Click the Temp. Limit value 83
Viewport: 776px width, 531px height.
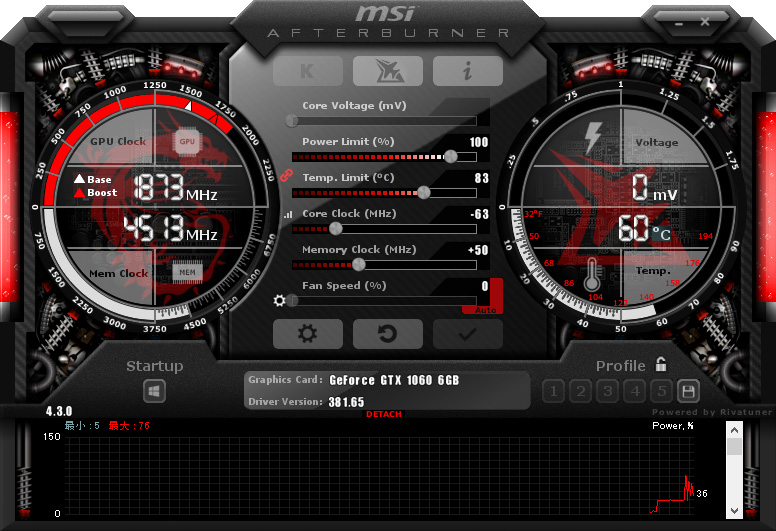click(482, 178)
